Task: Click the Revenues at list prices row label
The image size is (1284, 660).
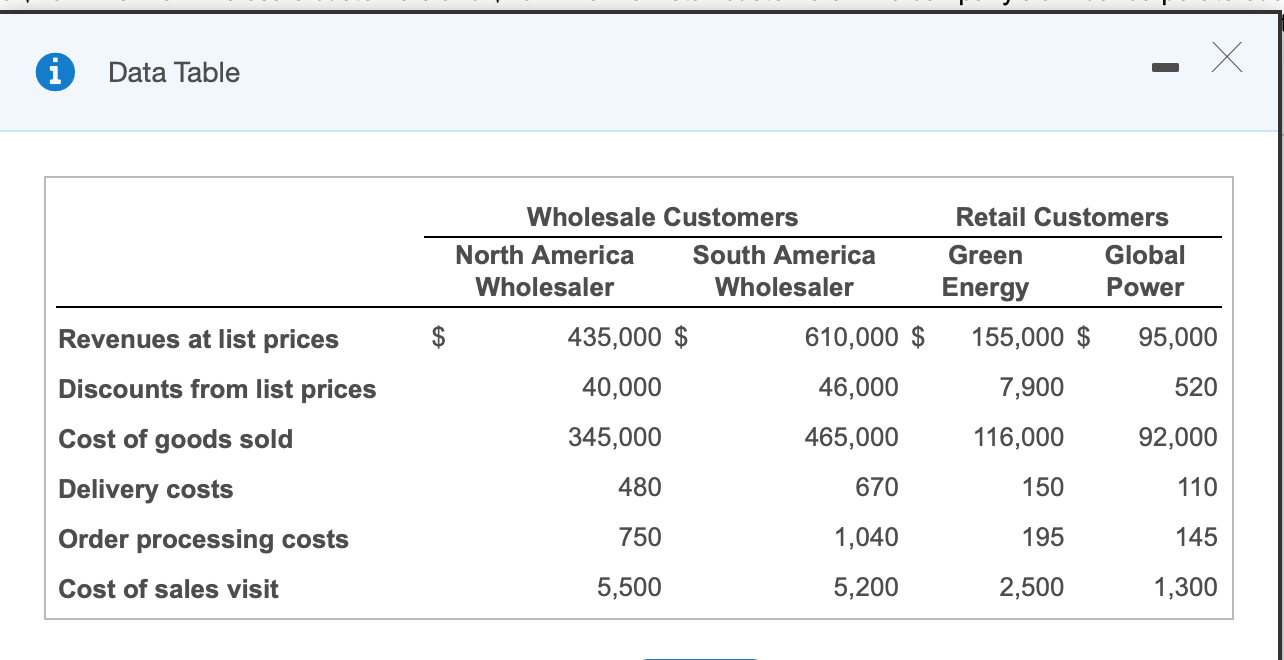Action: pos(197,339)
